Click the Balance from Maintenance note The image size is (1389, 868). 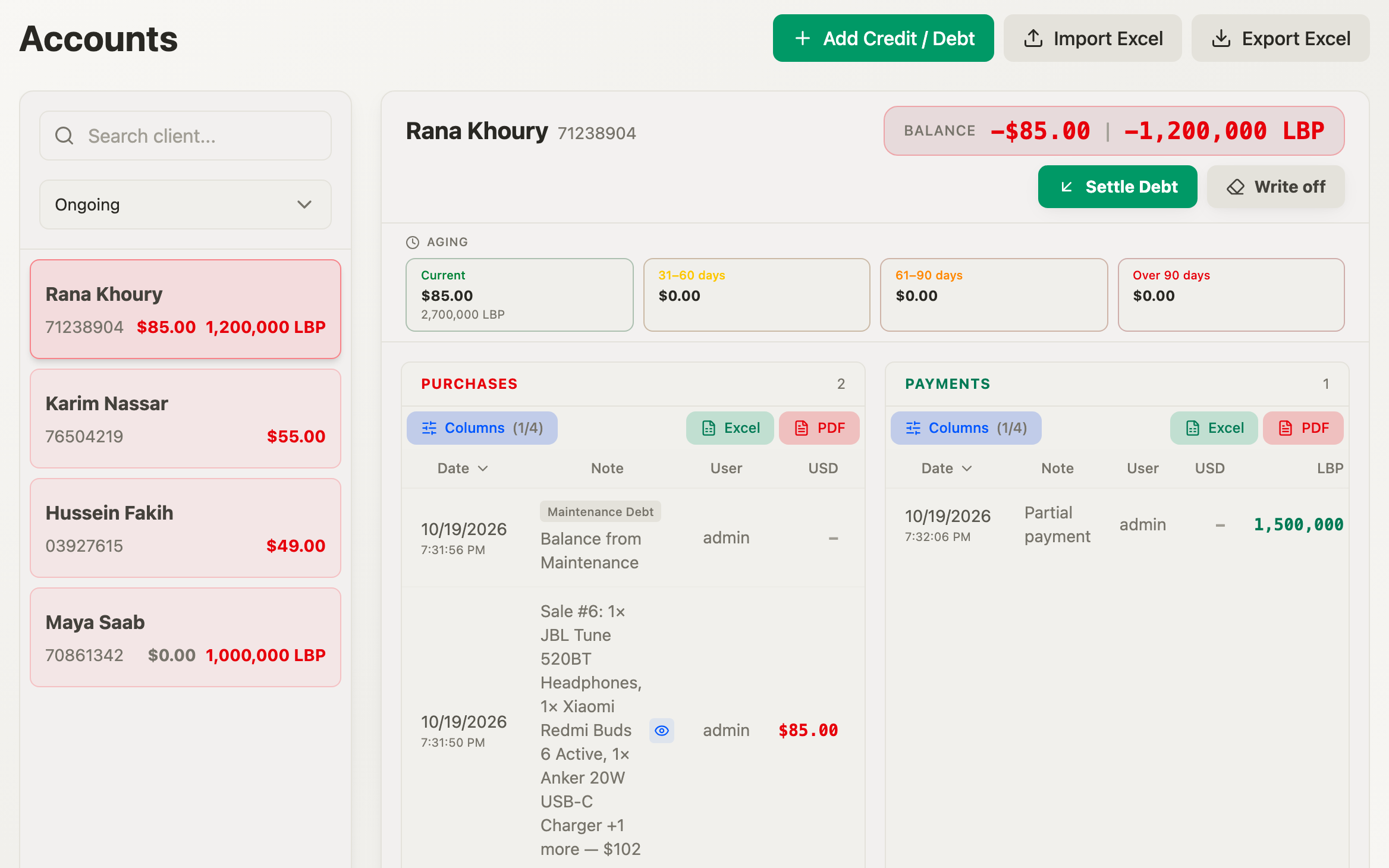pos(591,551)
